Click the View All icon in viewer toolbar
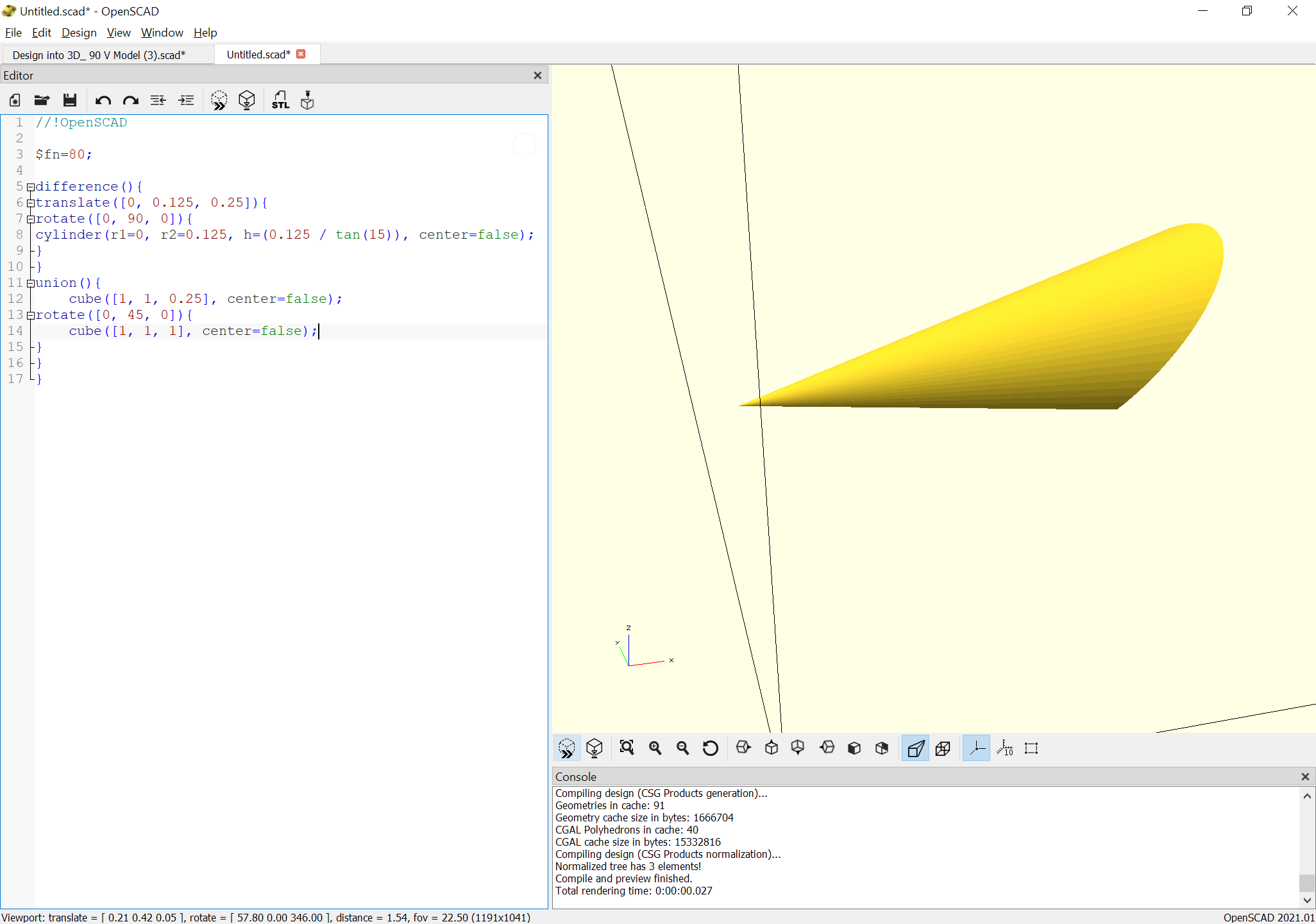The height and width of the screenshot is (924, 1316). point(627,748)
